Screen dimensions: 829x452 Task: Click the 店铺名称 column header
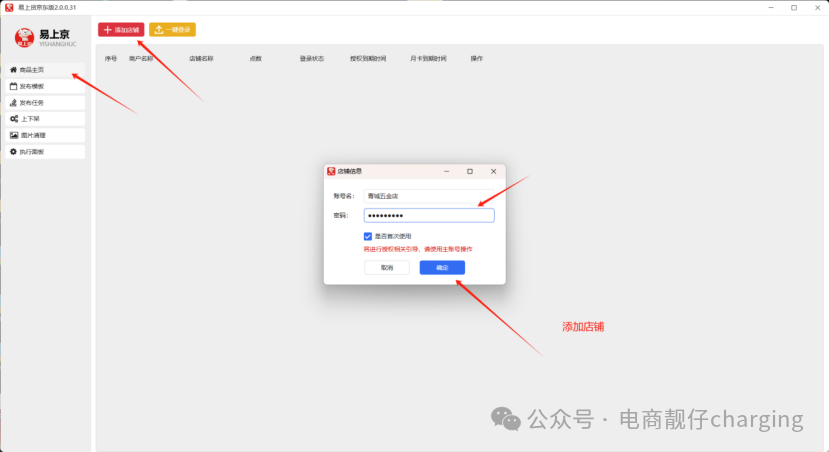point(201,59)
